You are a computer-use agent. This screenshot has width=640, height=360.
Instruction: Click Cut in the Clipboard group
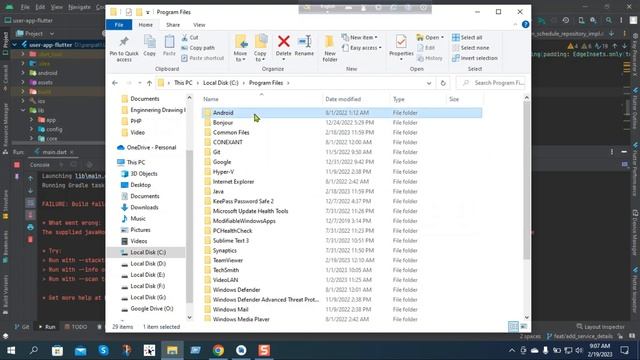(190, 38)
